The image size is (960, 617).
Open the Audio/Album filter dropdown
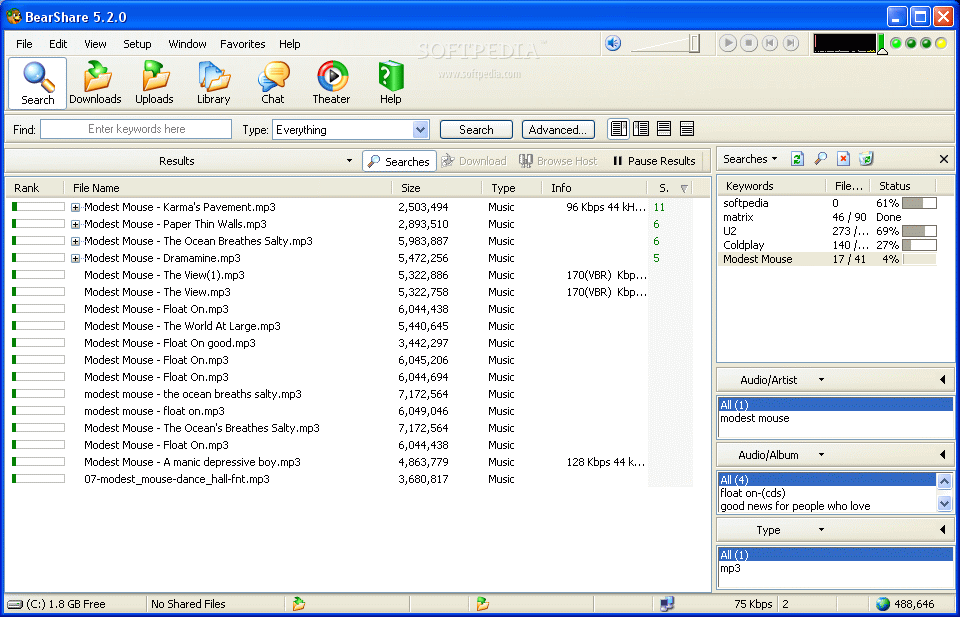click(821, 455)
